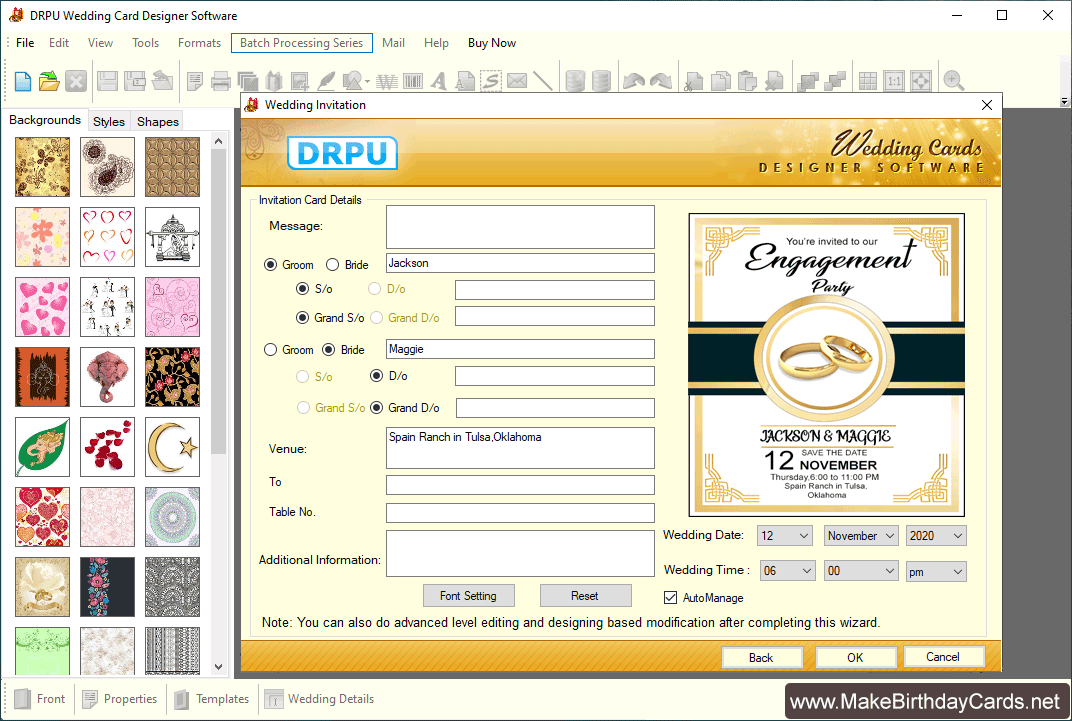
Task: Click the Fit to window icon
Action: 921,81
